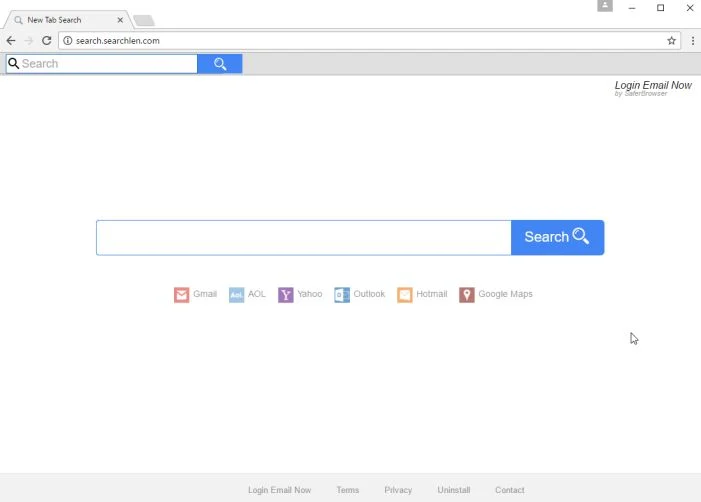
Task: Click the Gmail envelope icon
Action: [182, 295]
